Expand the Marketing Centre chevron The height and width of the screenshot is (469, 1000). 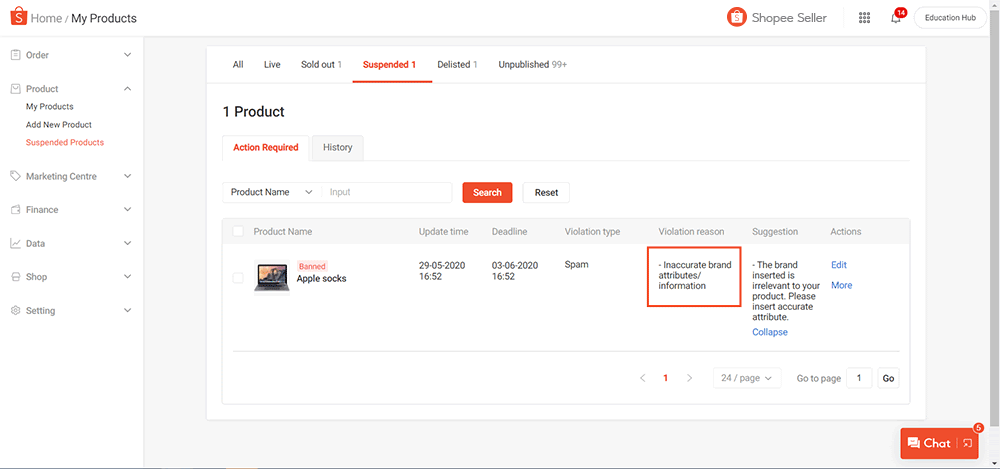coord(127,176)
